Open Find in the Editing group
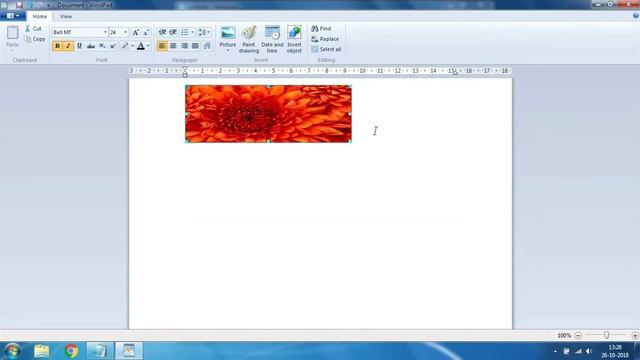 [x=321, y=29]
